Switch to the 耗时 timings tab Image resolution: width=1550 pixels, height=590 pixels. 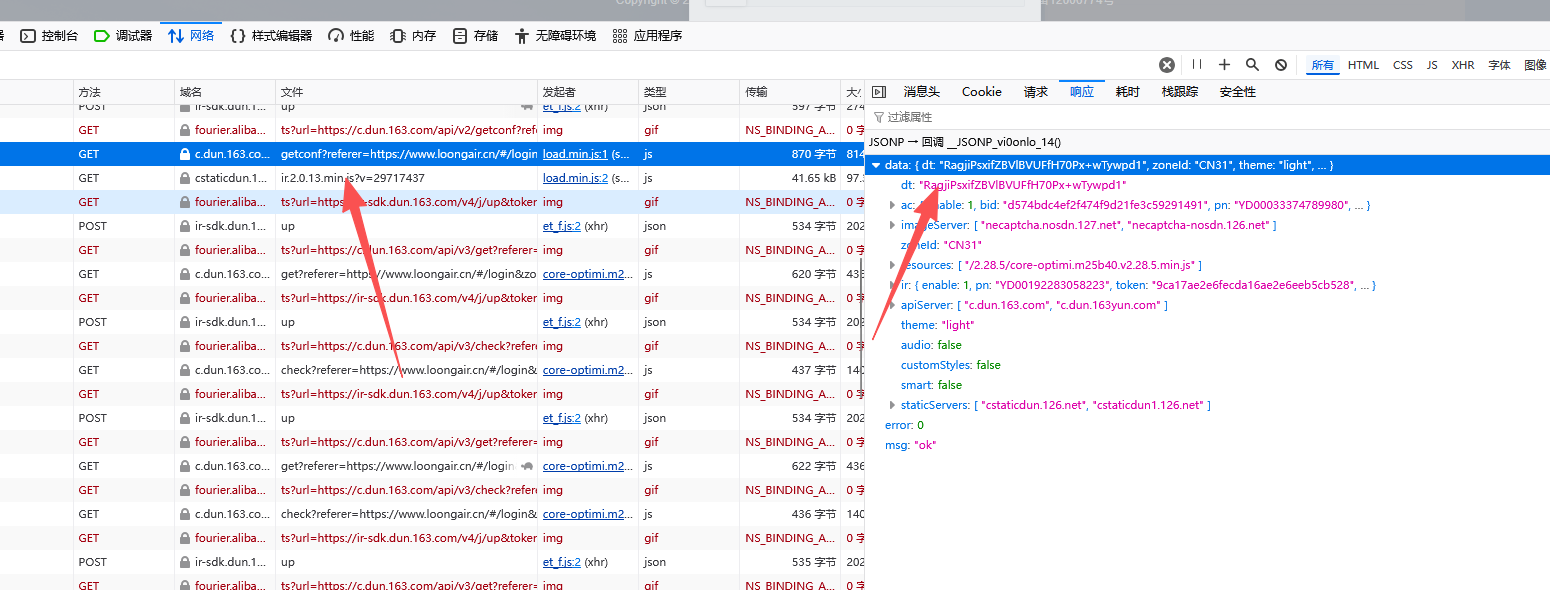(x=1128, y=92)
